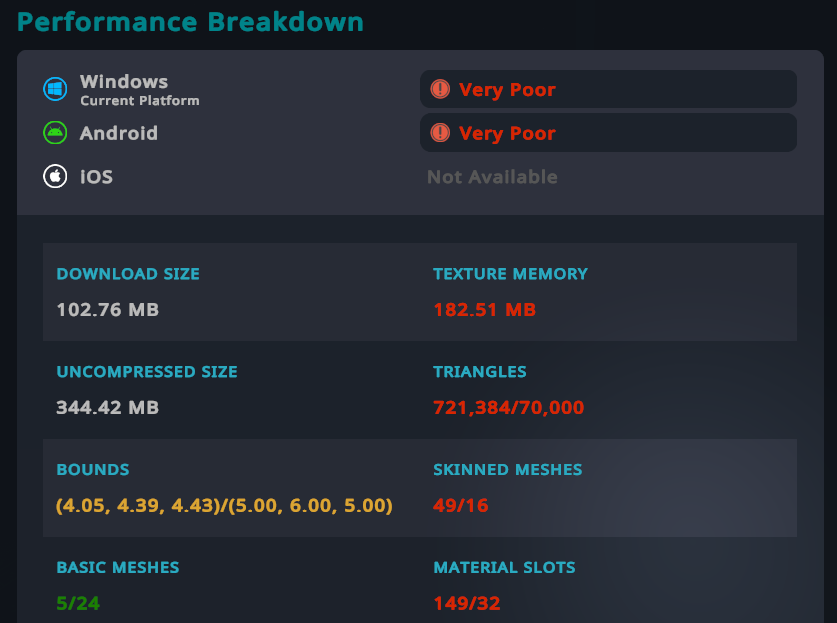Viewport: 837px width, 623px height.
Task: Click the green Android robot icon
Action: [54, 133]
